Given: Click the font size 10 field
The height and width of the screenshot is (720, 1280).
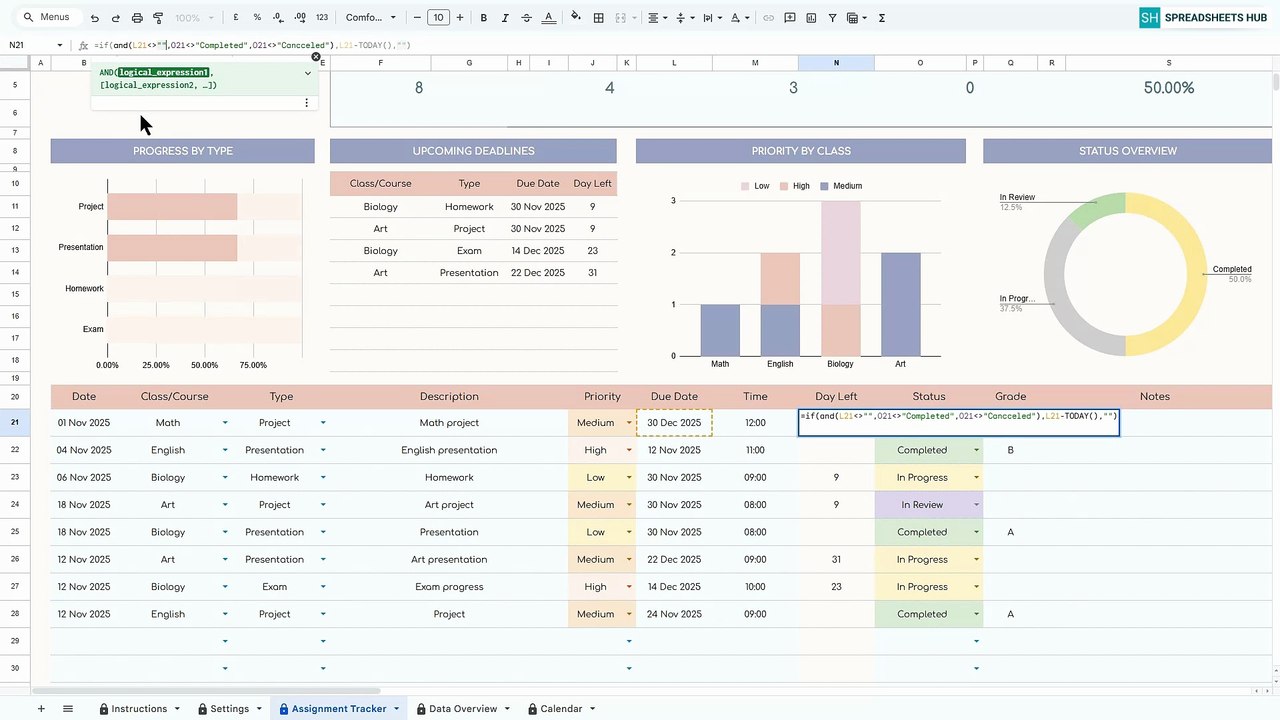Looking at the screenshot, I should 438,18.
